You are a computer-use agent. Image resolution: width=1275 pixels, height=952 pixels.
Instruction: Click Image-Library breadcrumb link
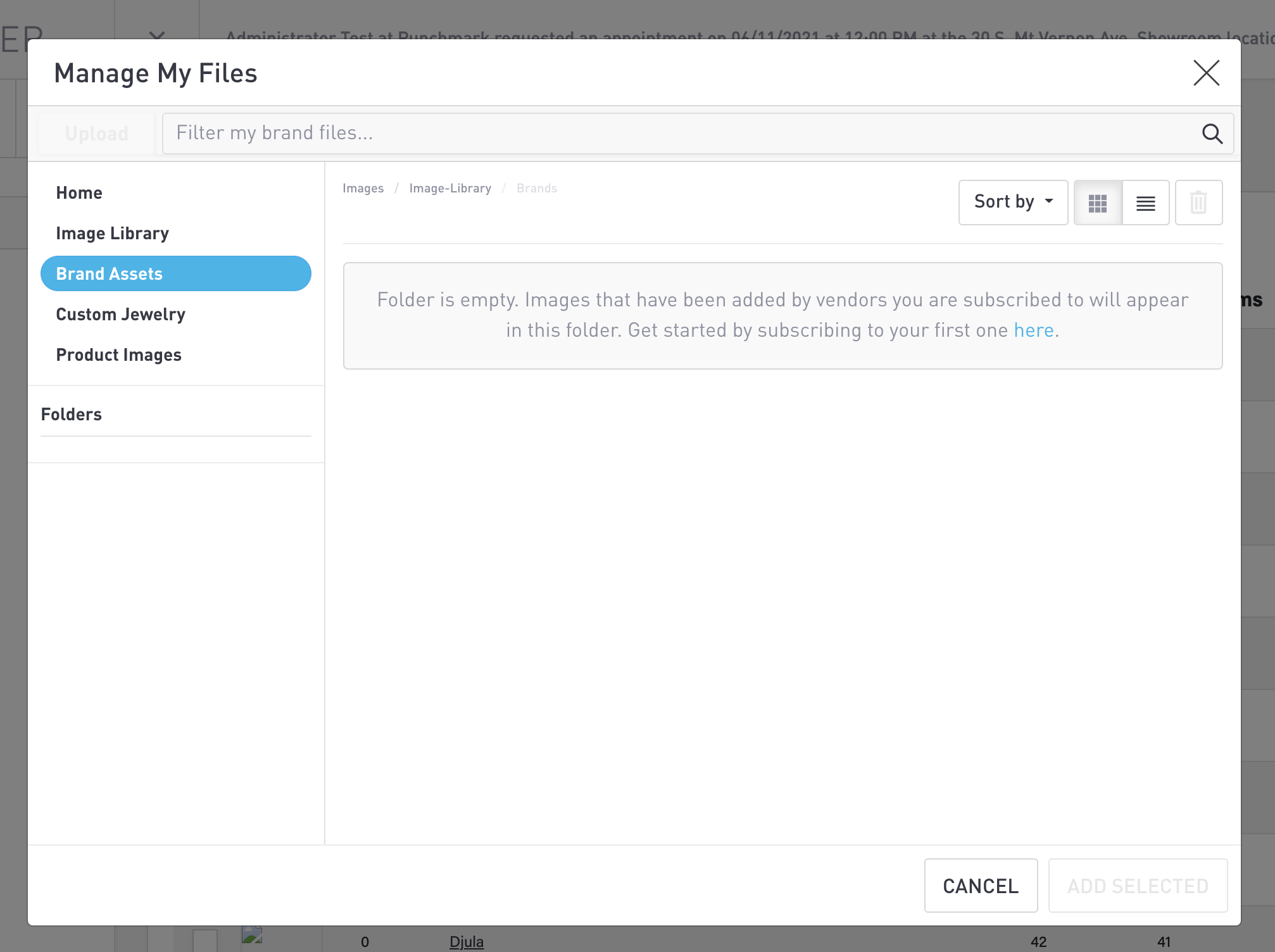coord(450,189)
